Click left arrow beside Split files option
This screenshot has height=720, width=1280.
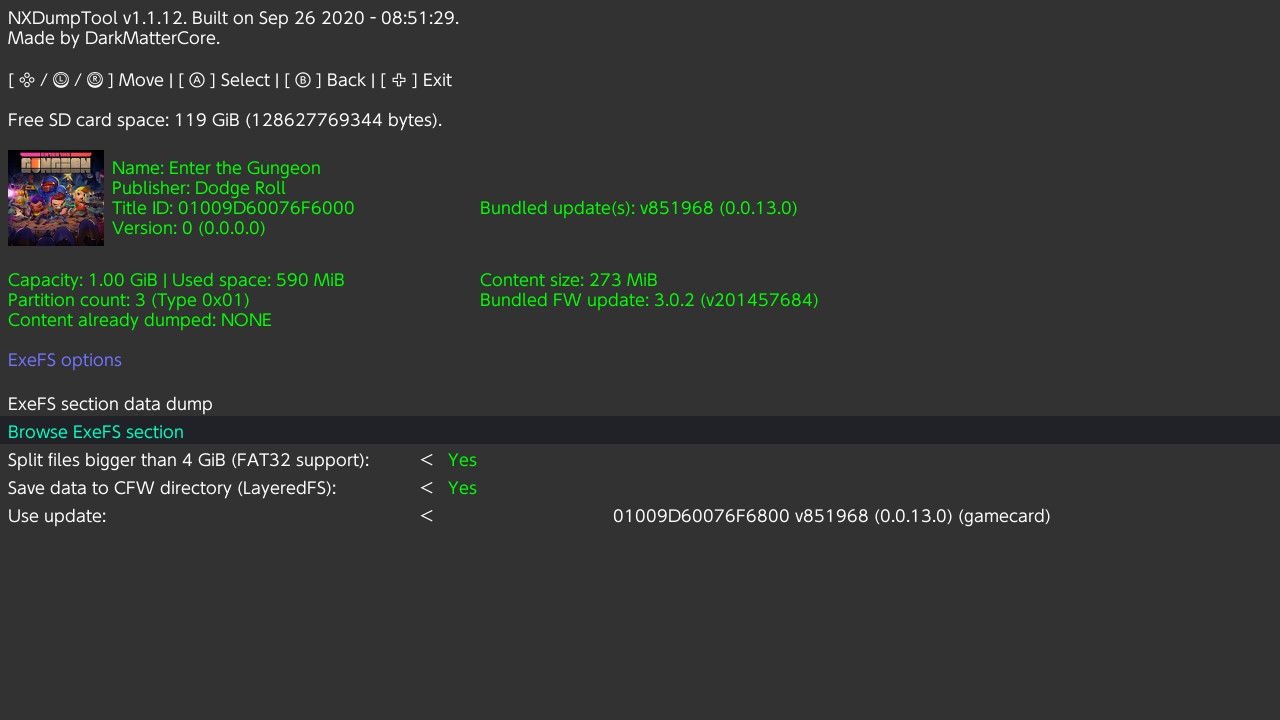(426, 460)
